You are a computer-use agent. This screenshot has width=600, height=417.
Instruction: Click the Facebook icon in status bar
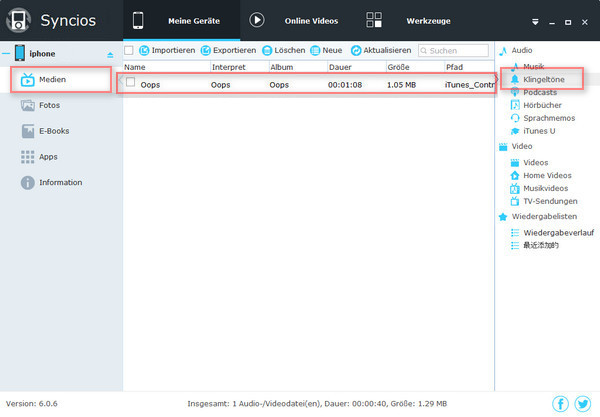coord(560,404)
